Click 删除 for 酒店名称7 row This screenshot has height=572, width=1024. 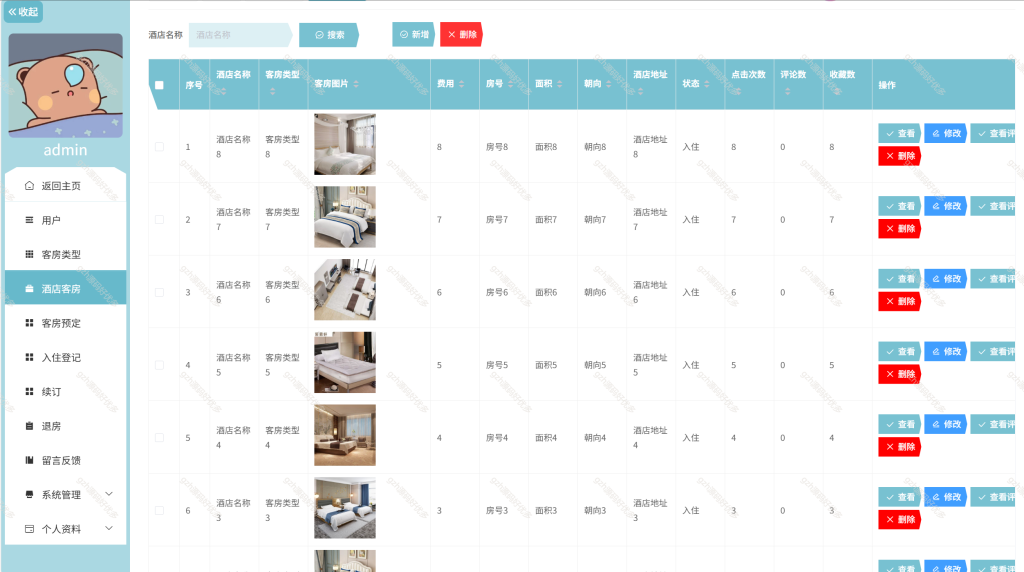(x=899, y=229)
